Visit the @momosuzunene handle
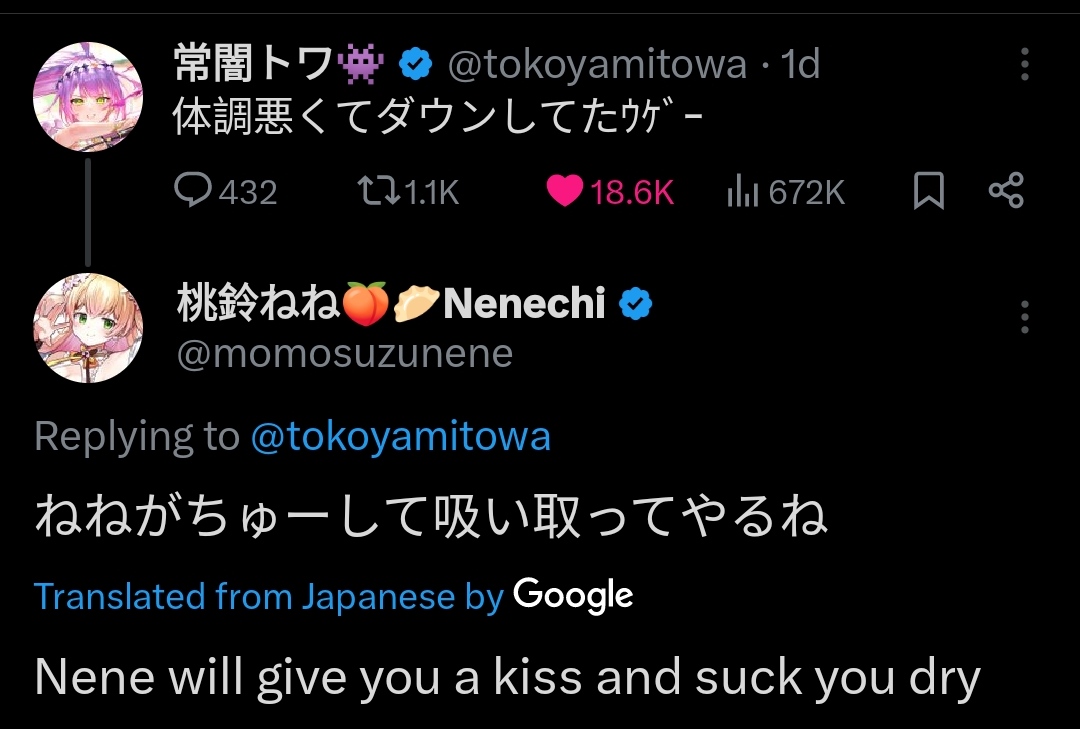This screenshot has height=729, width=1080. click(x=344, y=353)
